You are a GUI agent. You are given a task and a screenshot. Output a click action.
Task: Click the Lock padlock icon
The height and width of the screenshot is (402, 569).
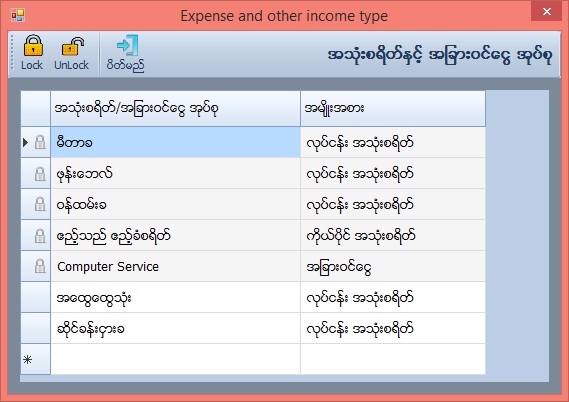33,46
